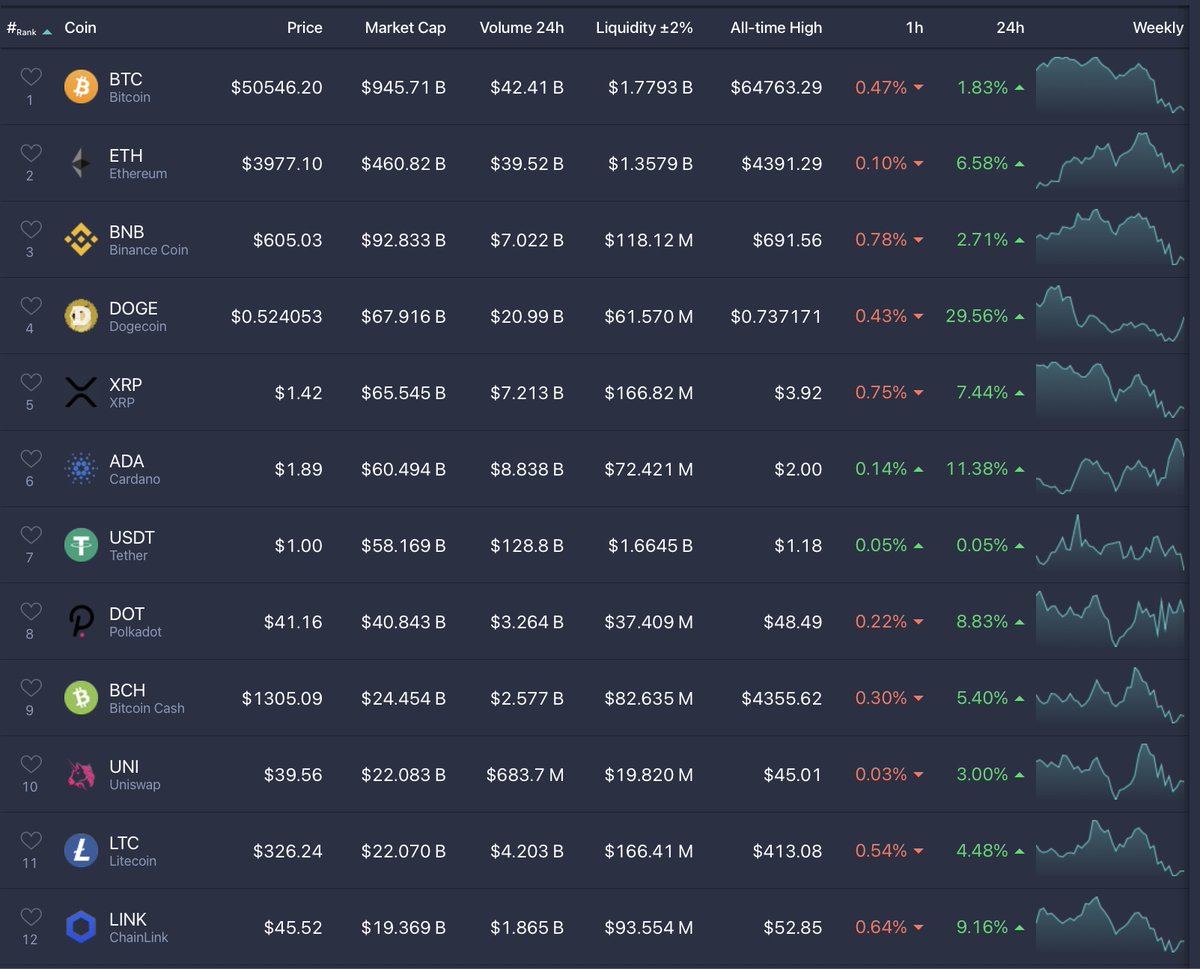Click the Polkadot P logo icon

point(81,621)
